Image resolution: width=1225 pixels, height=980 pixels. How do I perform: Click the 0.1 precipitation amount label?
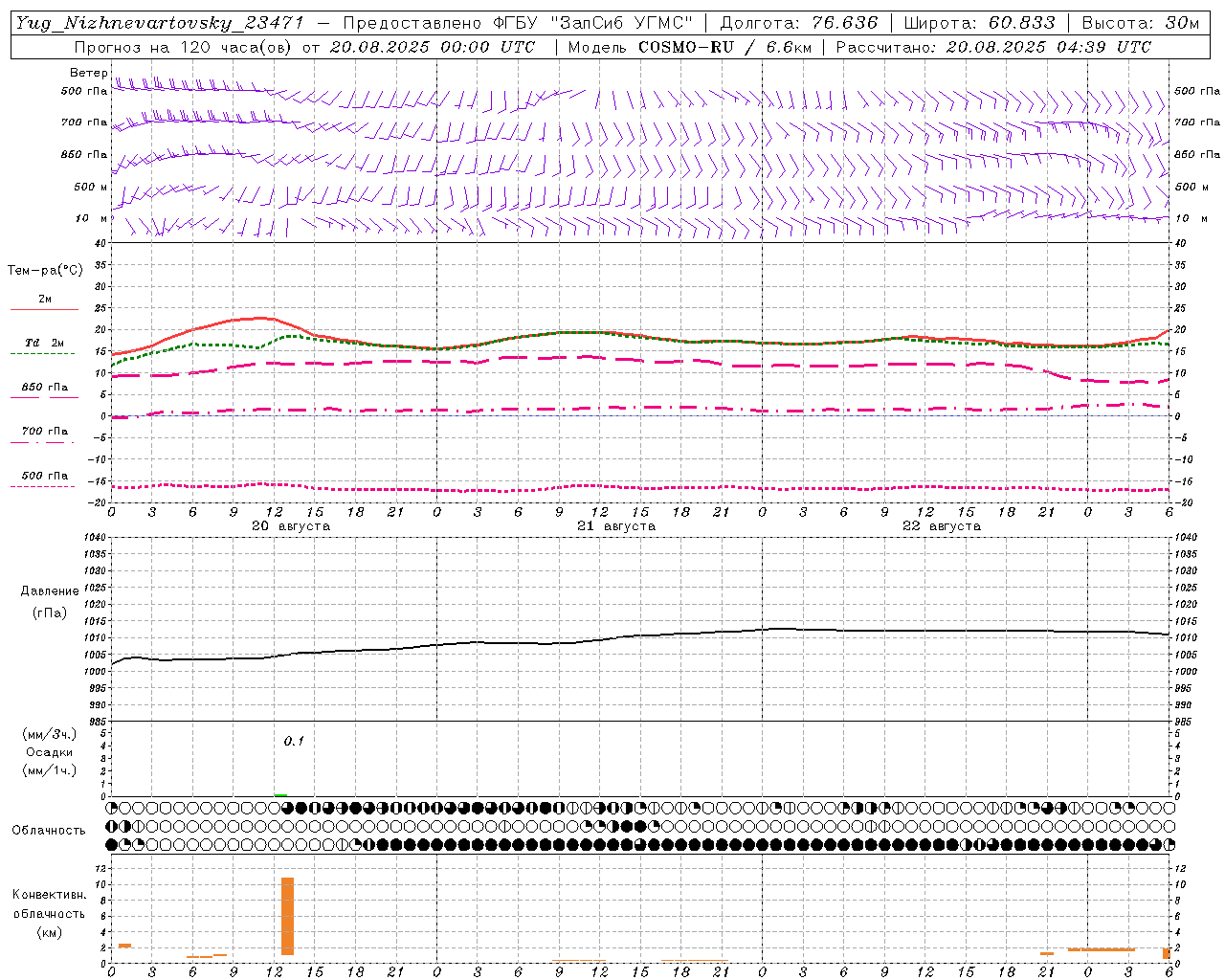click(x=294, y=742)
